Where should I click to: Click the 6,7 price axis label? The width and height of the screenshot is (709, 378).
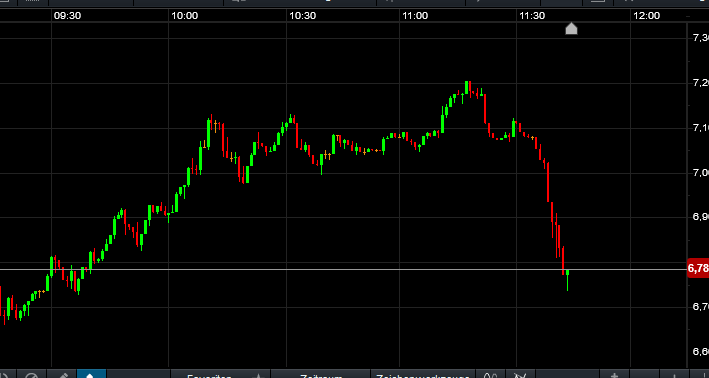[700, 307]
